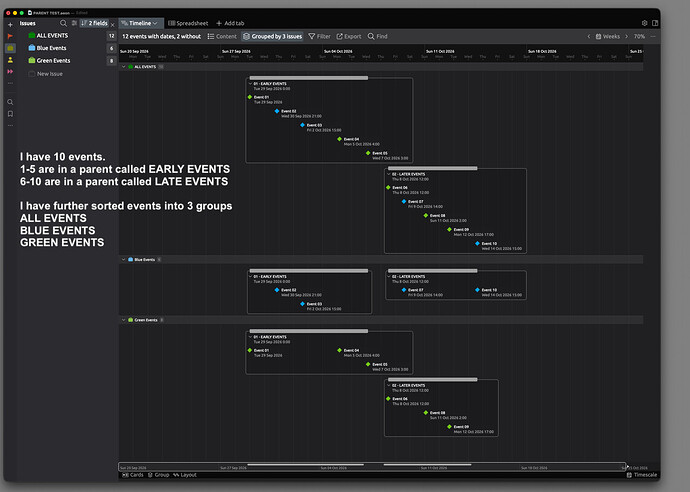Collapse 02 - LATER EVENTS in ALL EVENTS group

[x=389, y=174]
